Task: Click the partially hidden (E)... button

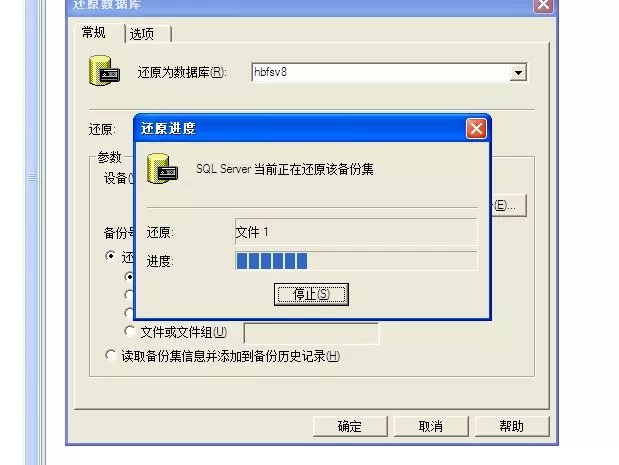Action: tap(509, 205)
